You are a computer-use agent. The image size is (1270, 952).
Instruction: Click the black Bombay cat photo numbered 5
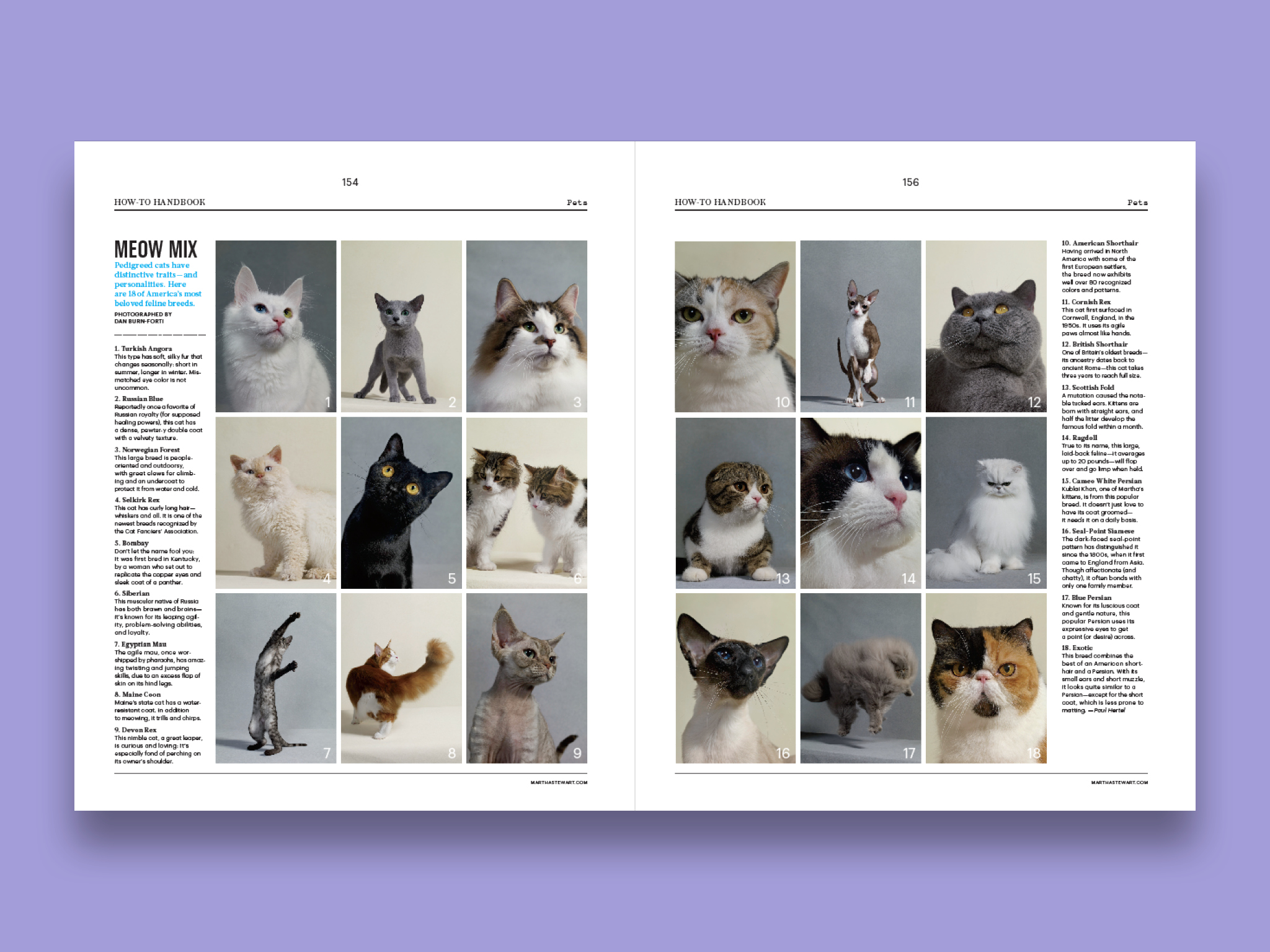tap(401, 503)
